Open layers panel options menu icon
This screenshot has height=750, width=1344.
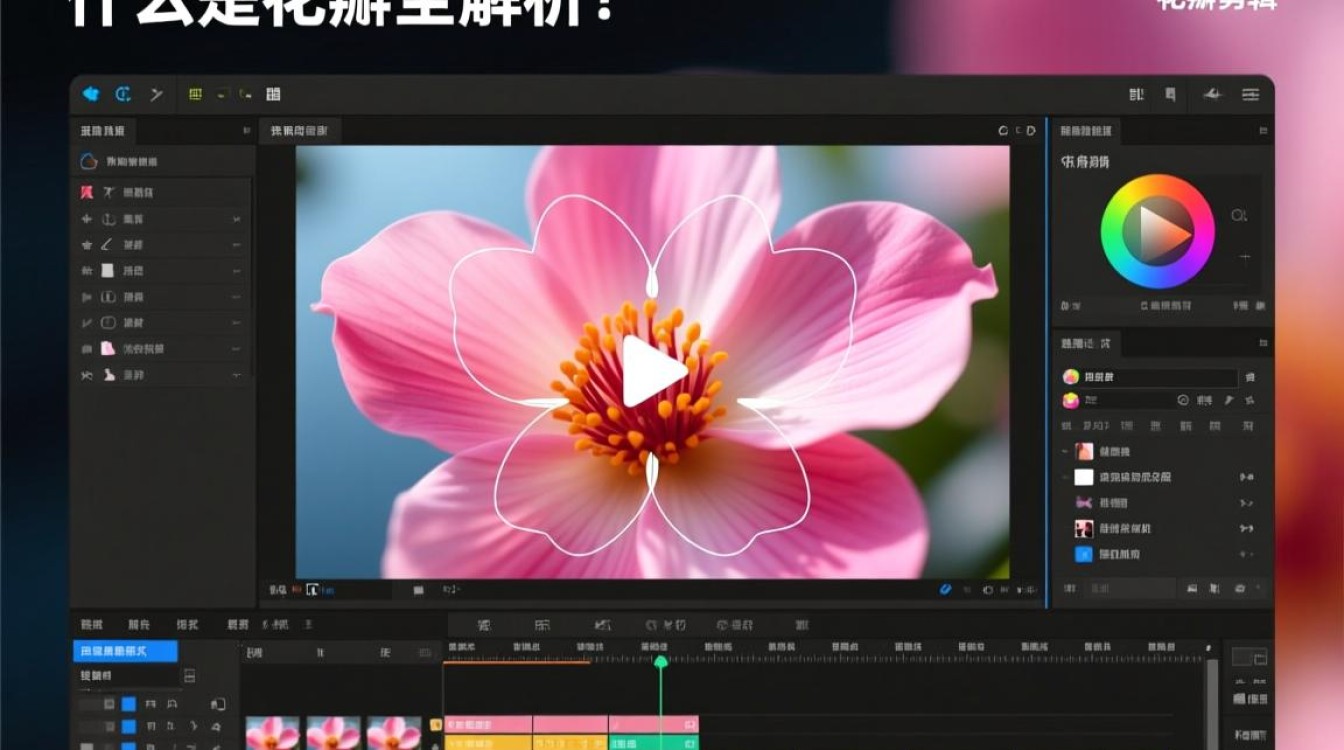tap(1264, 343)
